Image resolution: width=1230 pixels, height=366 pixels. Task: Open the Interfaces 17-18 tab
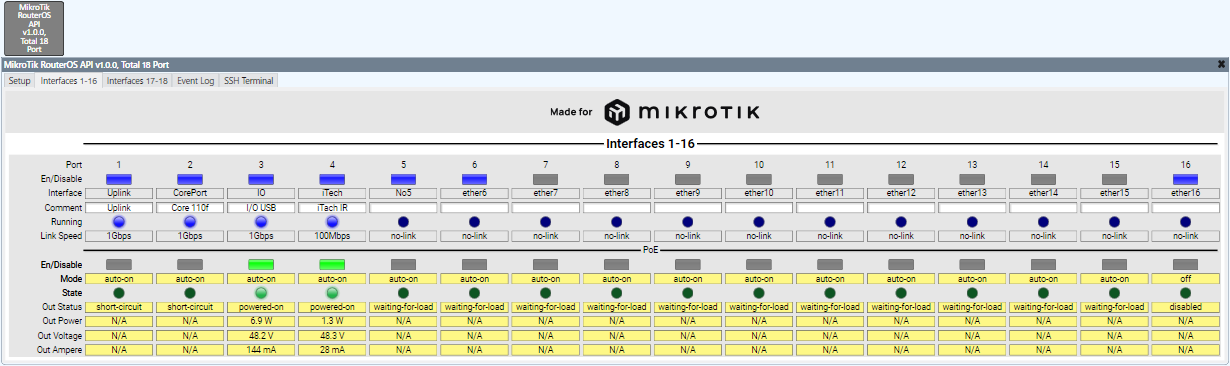138,81
